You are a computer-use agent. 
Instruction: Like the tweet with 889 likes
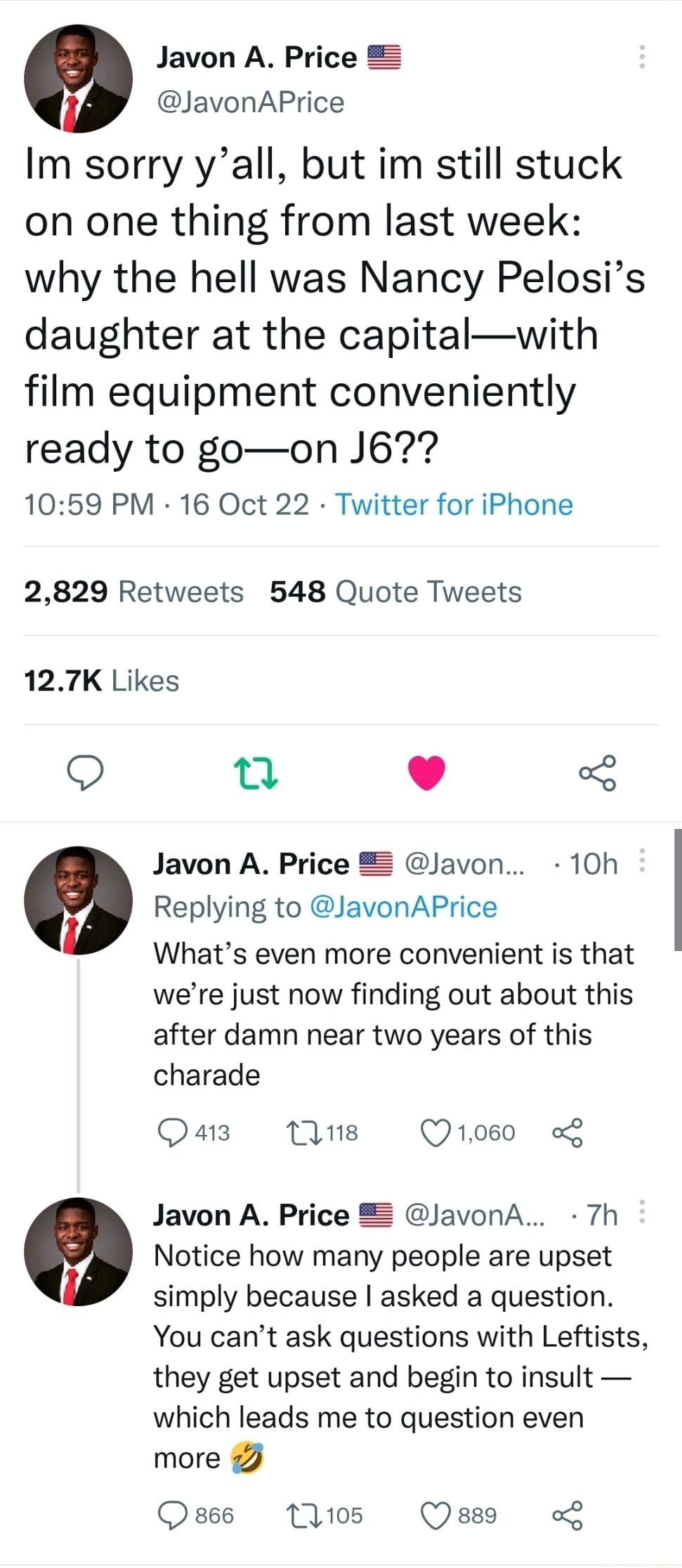pyautogui.click(x=435, y=1515)
